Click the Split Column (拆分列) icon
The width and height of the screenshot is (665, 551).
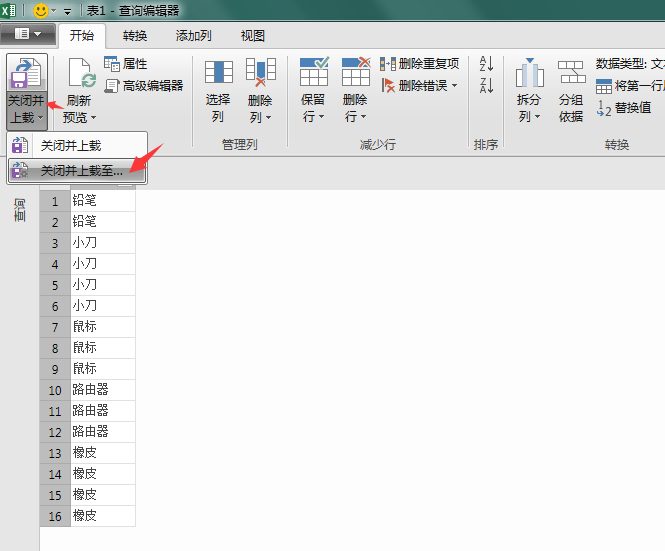530,73
